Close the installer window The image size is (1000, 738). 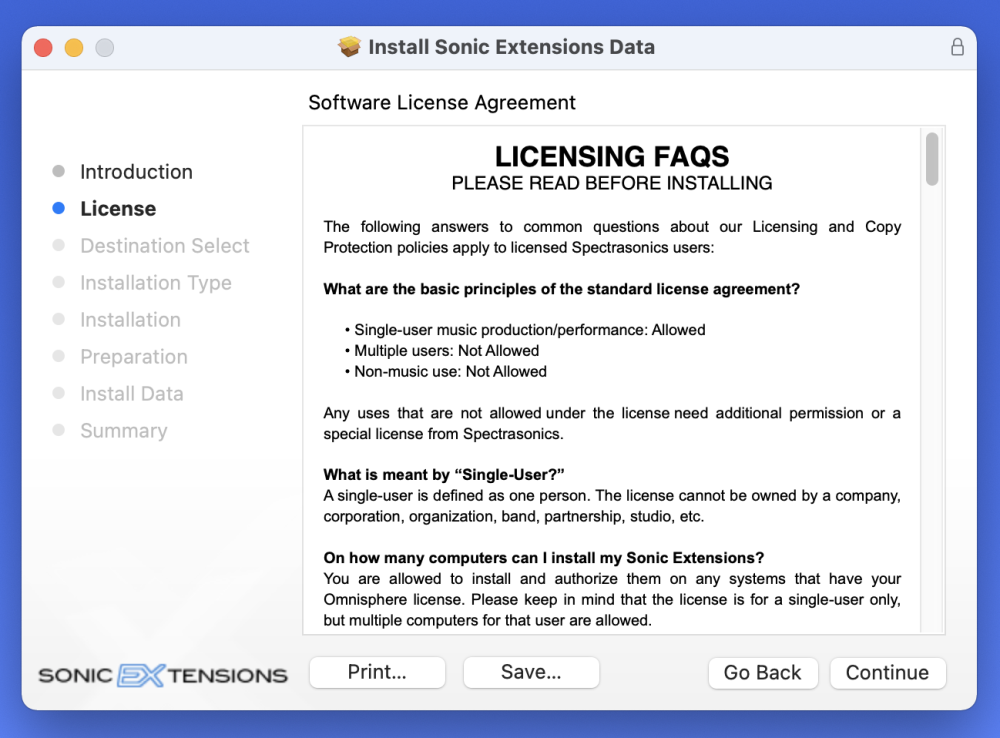(43, 48)
